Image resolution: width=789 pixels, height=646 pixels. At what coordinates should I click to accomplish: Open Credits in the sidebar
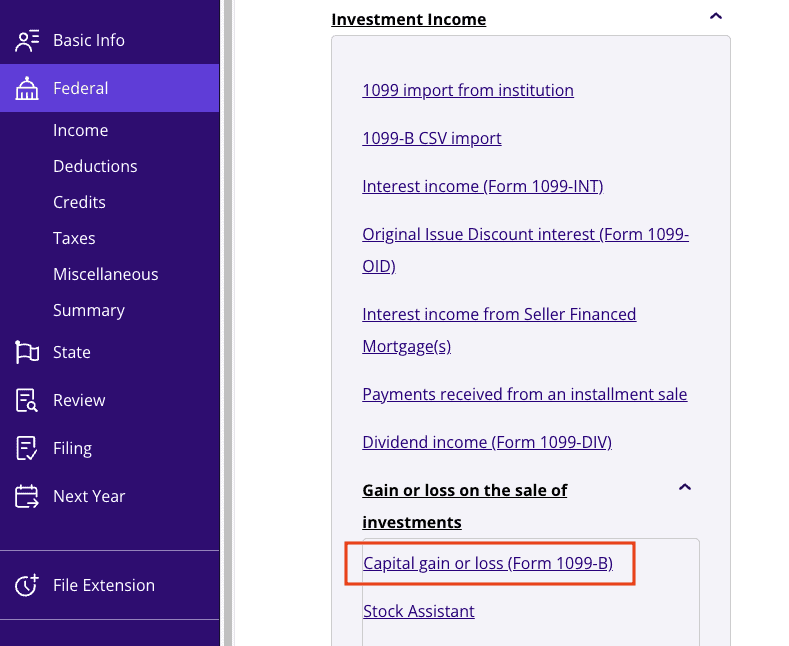click(x=80, y=202)
